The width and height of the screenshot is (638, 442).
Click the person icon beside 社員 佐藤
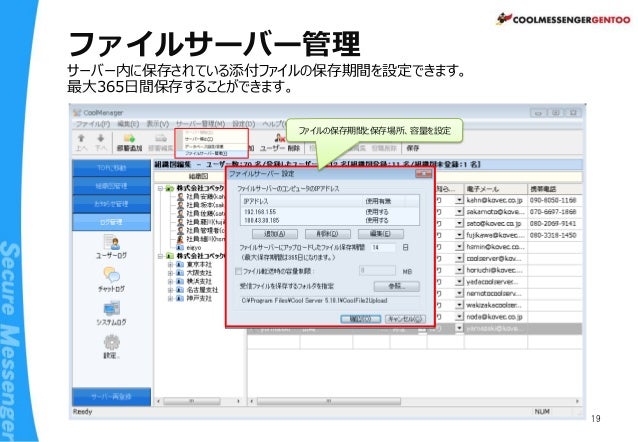click(x=181, y=213)
